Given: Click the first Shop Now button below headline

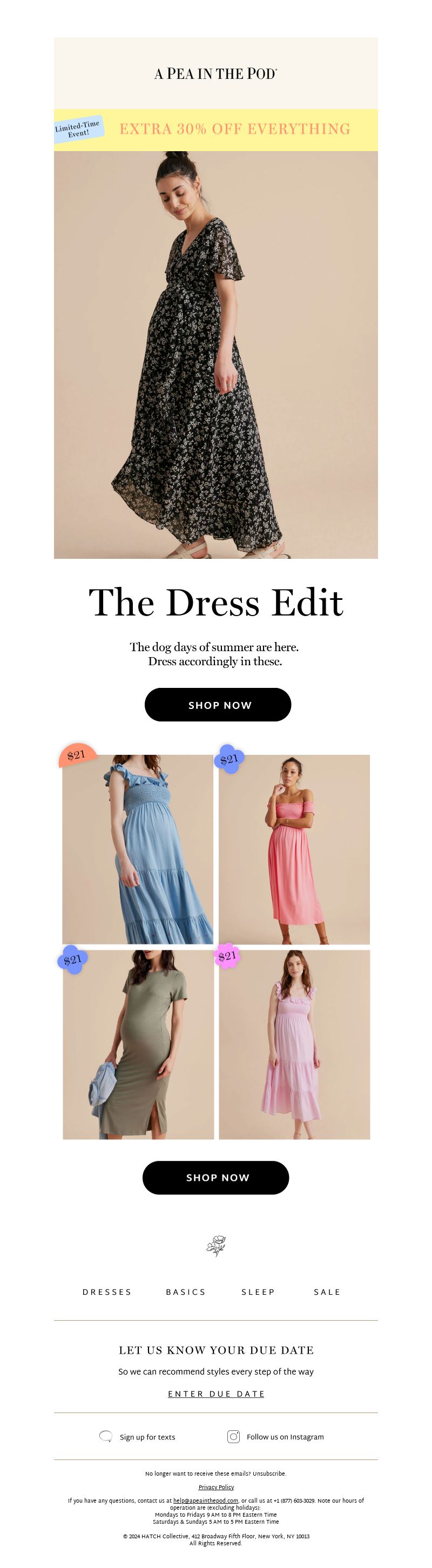Looking at the screenshot, I should (218, 704).
